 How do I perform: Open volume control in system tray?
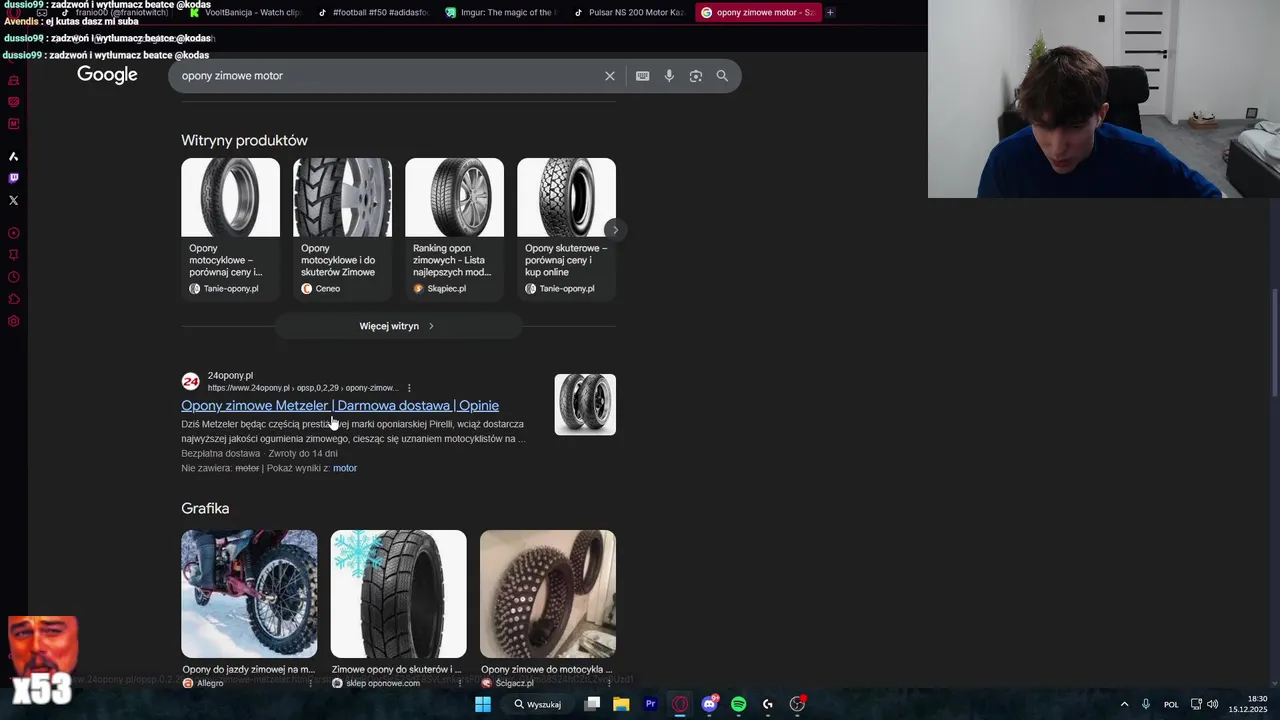[x=1213, y=704]
